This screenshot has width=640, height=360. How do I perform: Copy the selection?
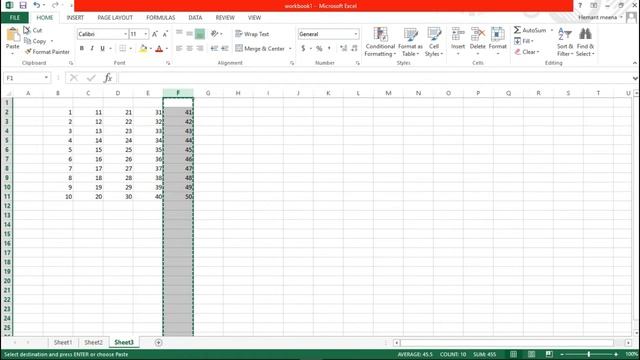click(35, 41)
